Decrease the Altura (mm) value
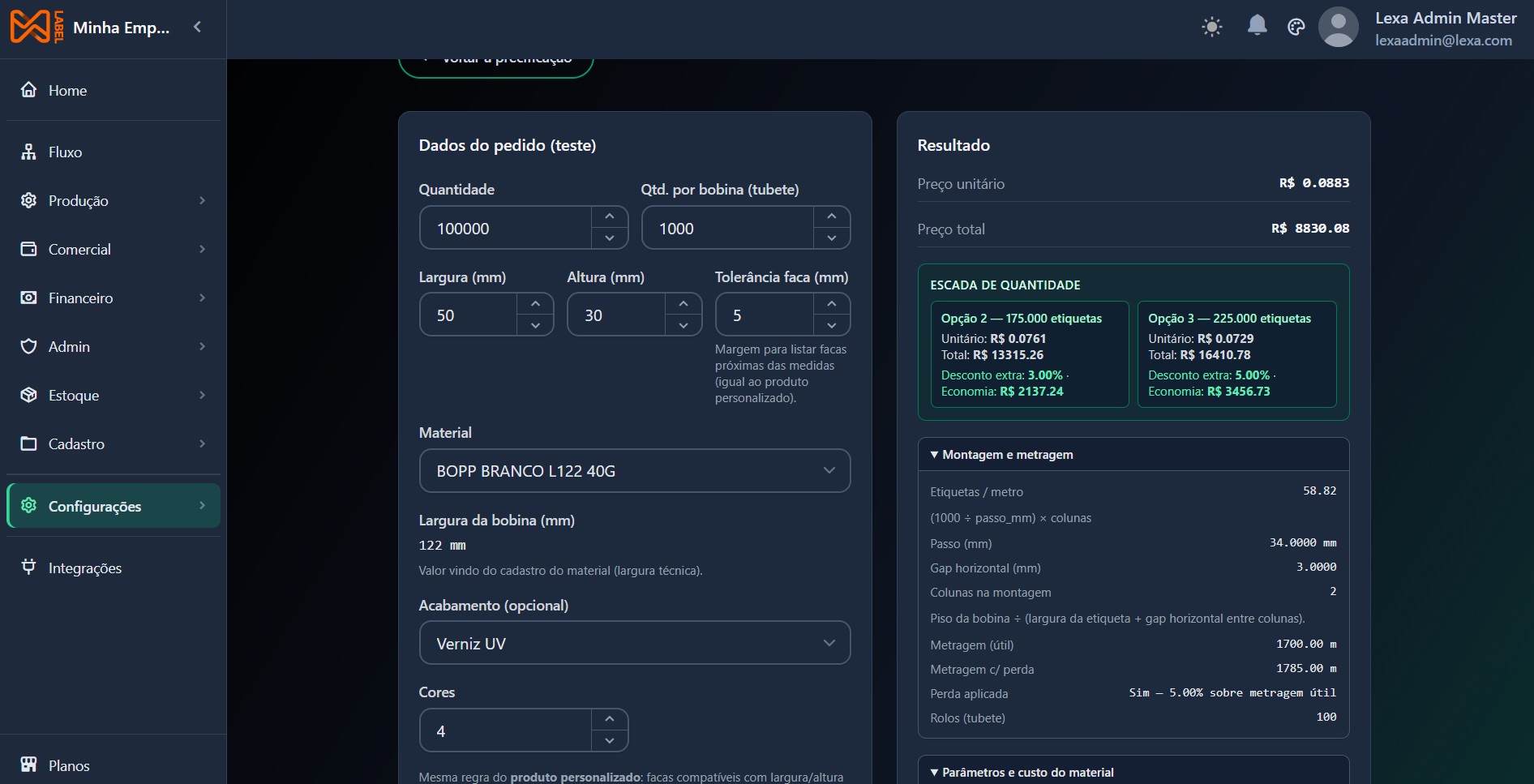 point(683,325)
